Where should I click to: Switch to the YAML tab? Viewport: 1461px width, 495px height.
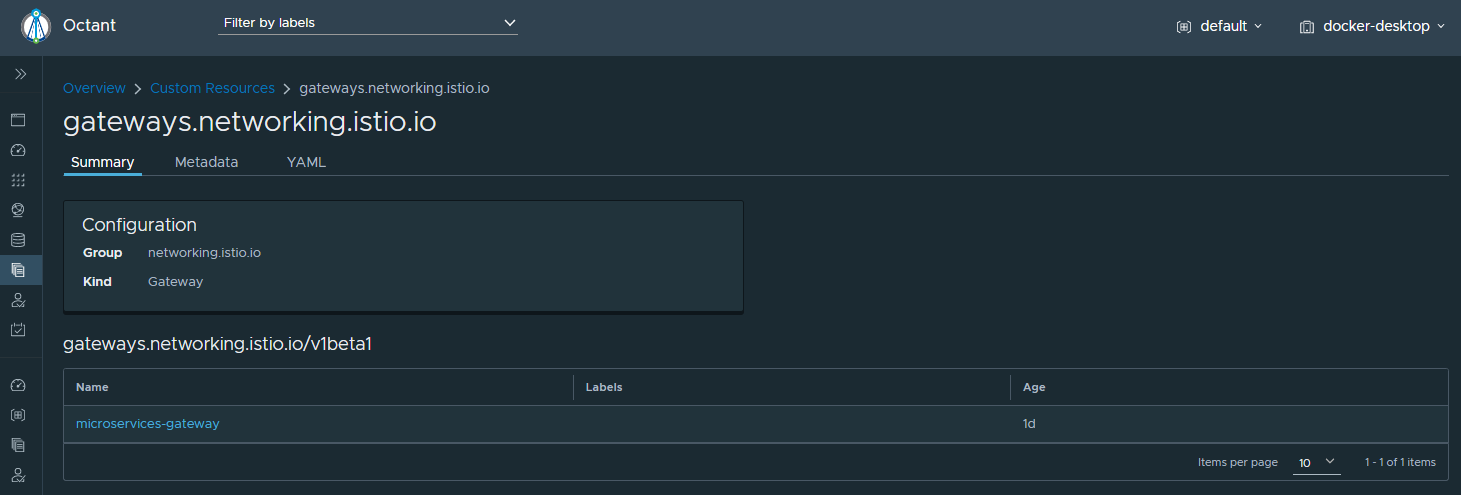coord(306,162)
